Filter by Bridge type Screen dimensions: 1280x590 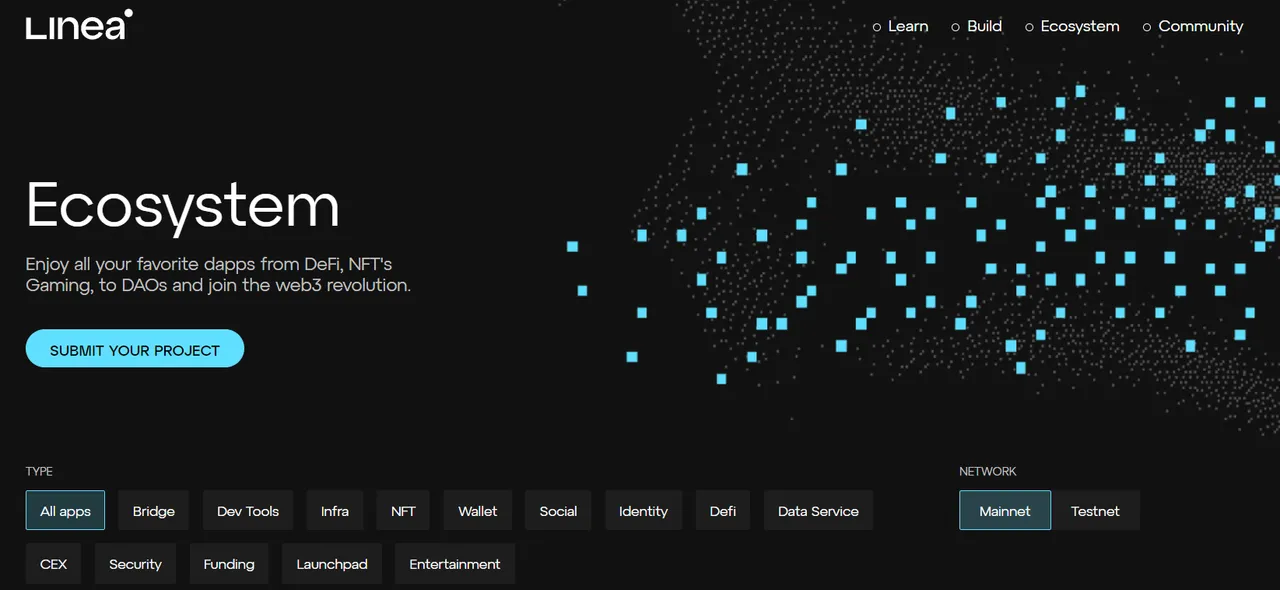click(154, 510)
